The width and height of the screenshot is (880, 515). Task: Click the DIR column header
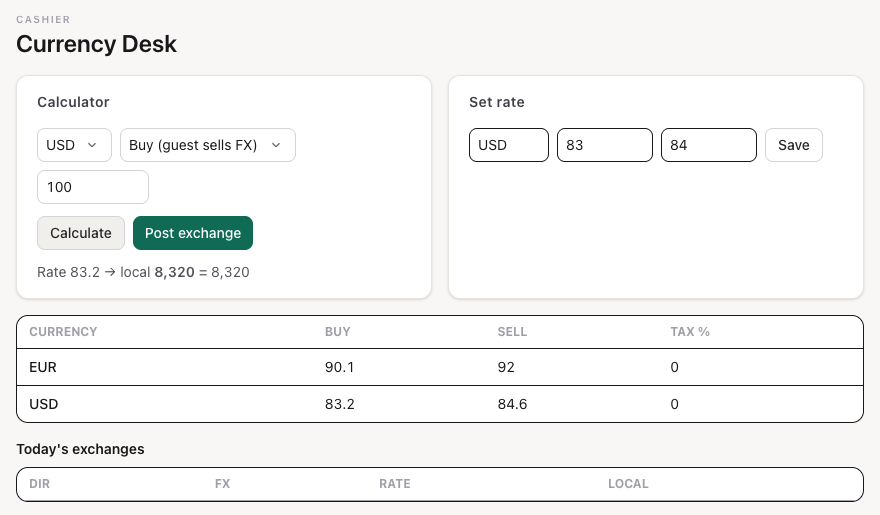39,484
